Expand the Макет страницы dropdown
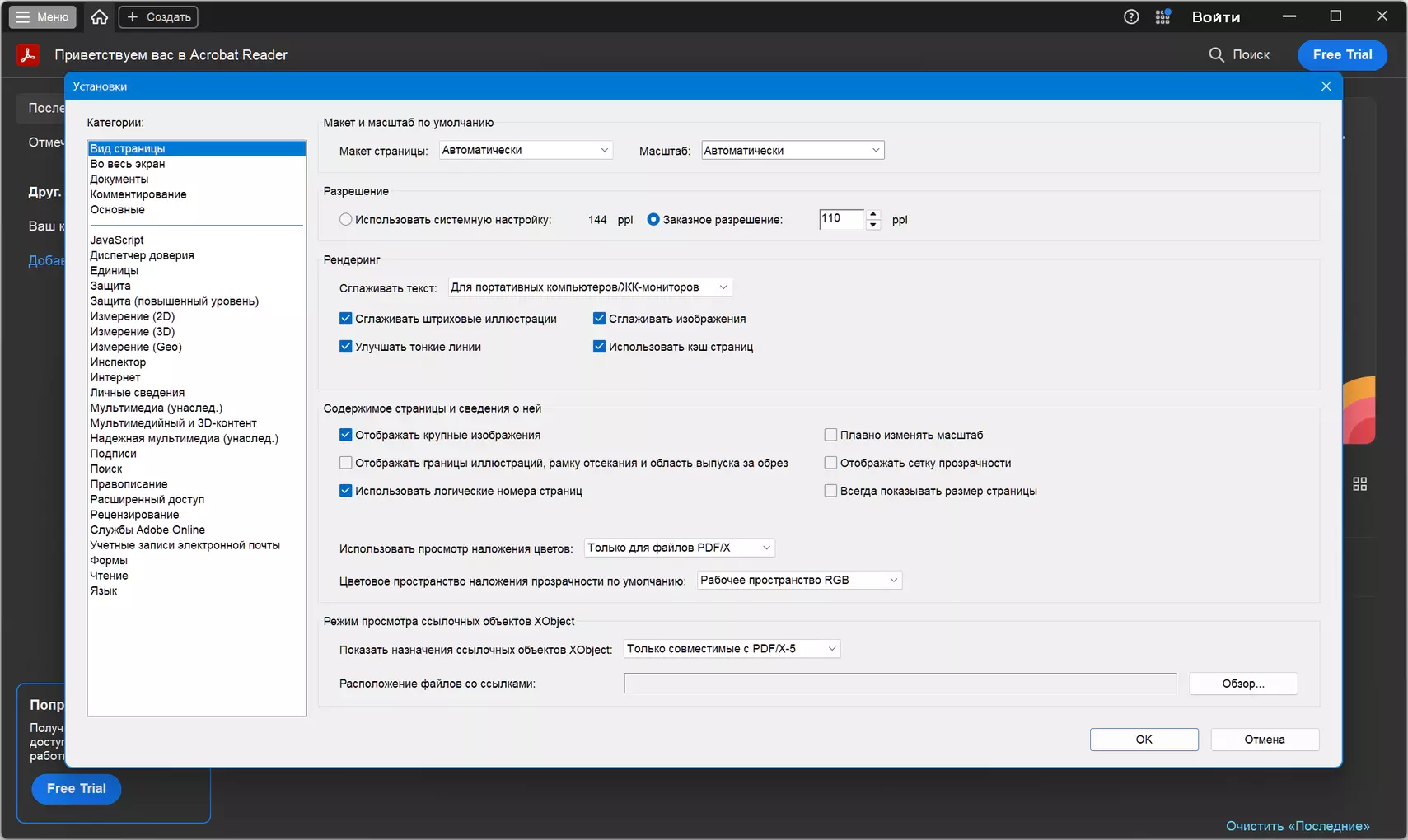The image size is (1408, 840). coord(526,150)
